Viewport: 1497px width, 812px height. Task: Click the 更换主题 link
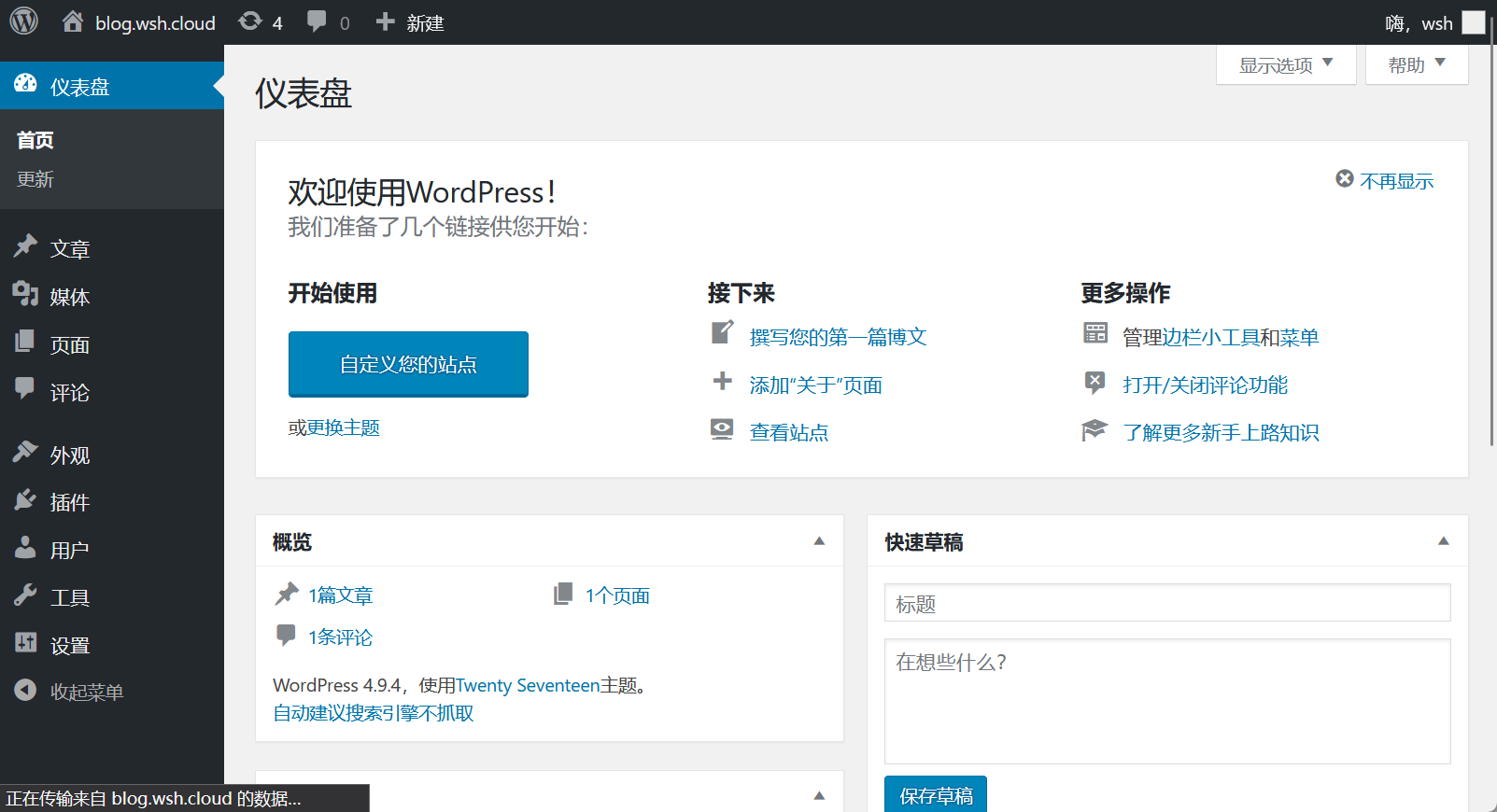coord(344,427)
